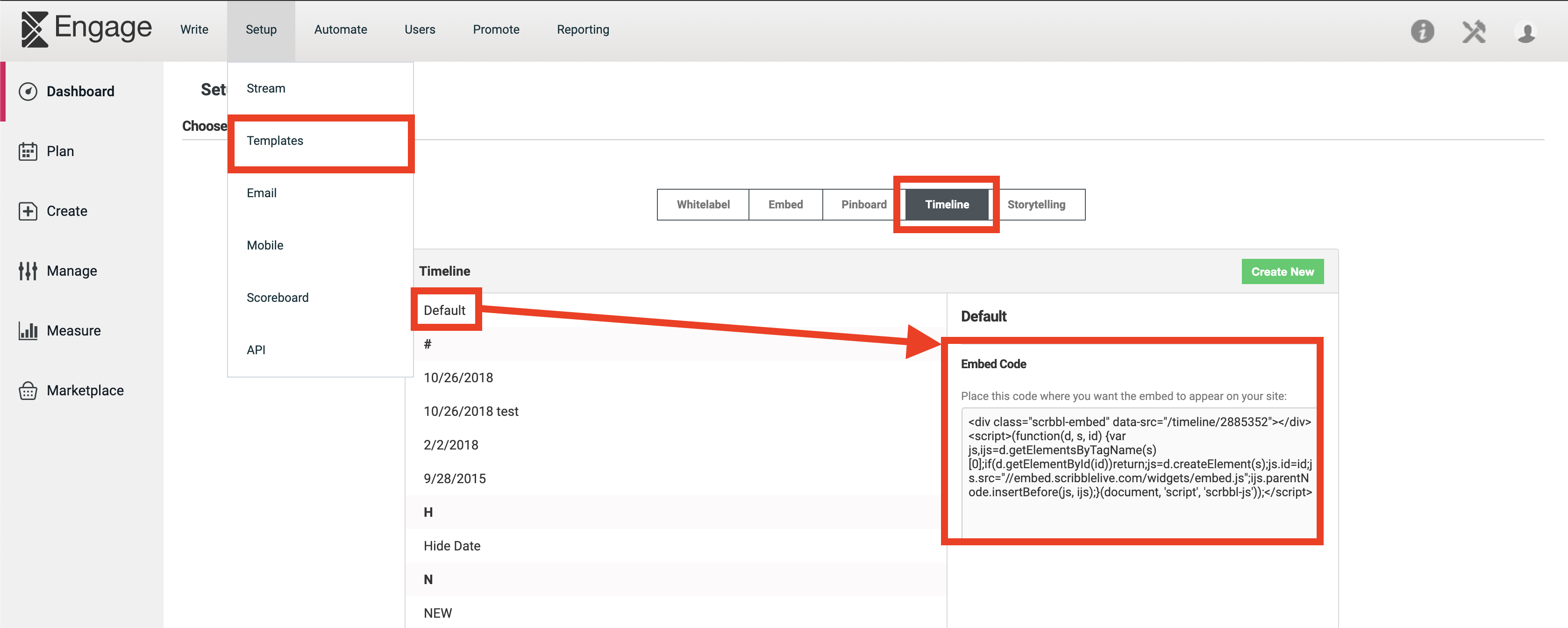
Task: Open the Promote menu
Action: 496,29
